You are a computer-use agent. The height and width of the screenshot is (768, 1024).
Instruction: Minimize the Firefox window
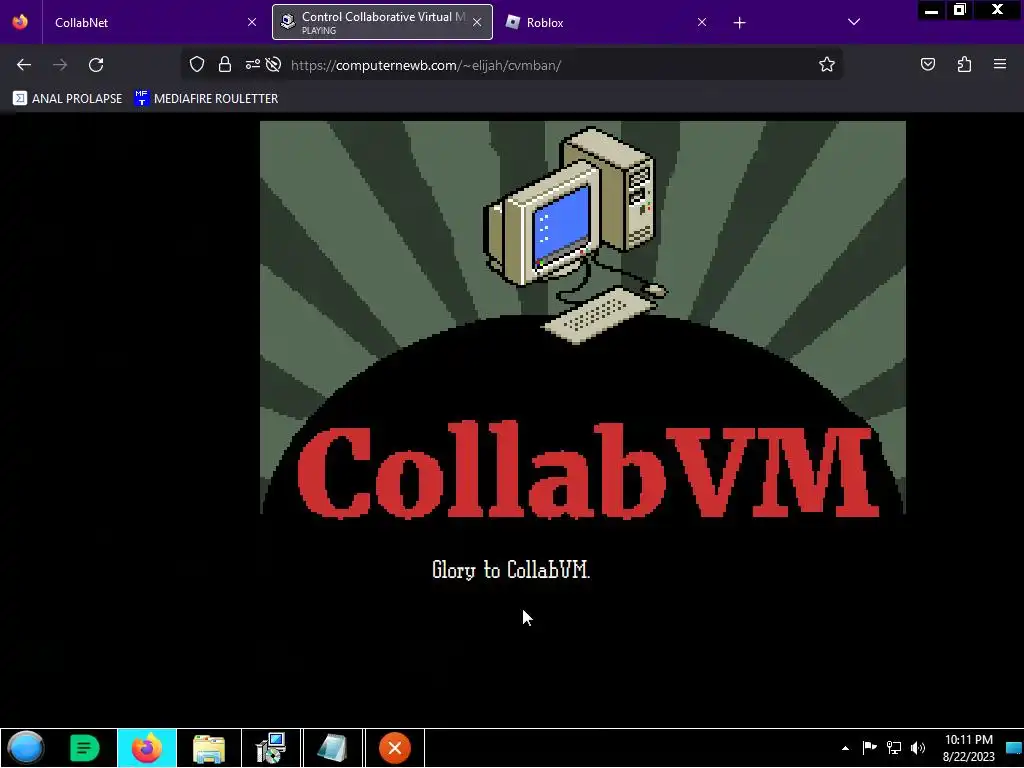(931, 10)
